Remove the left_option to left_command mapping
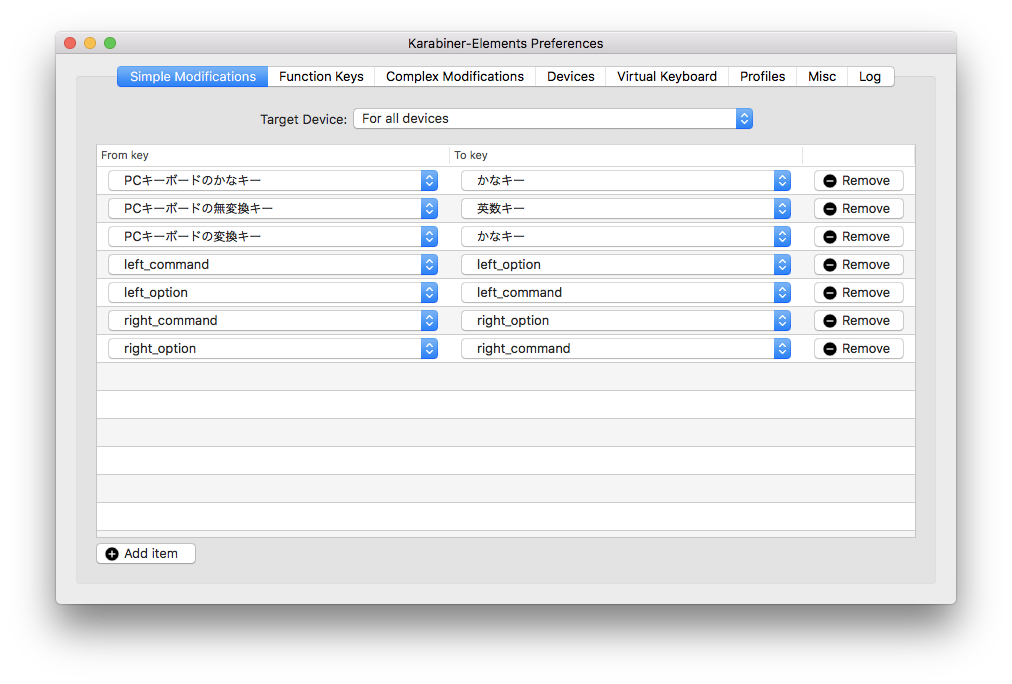 tap(858, 292)
